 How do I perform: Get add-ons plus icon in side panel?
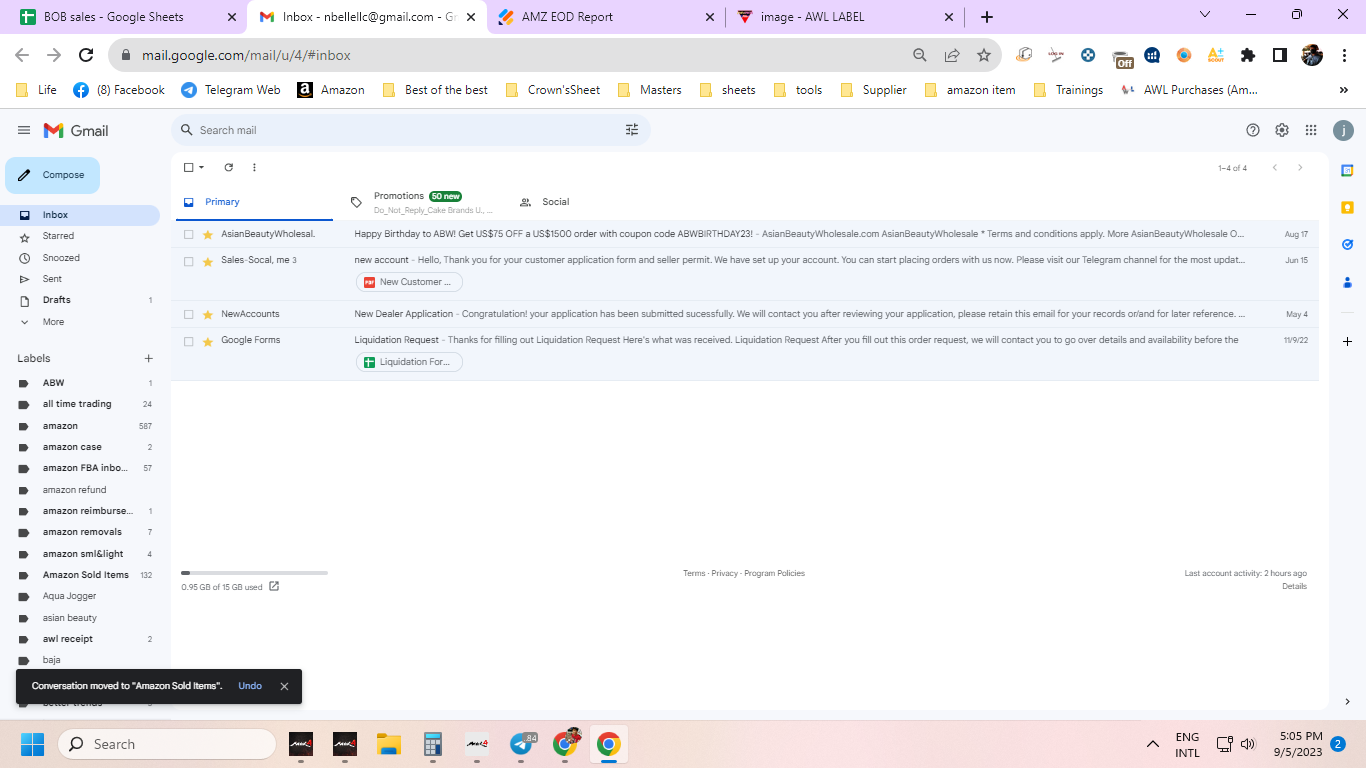click(1347, 342)
